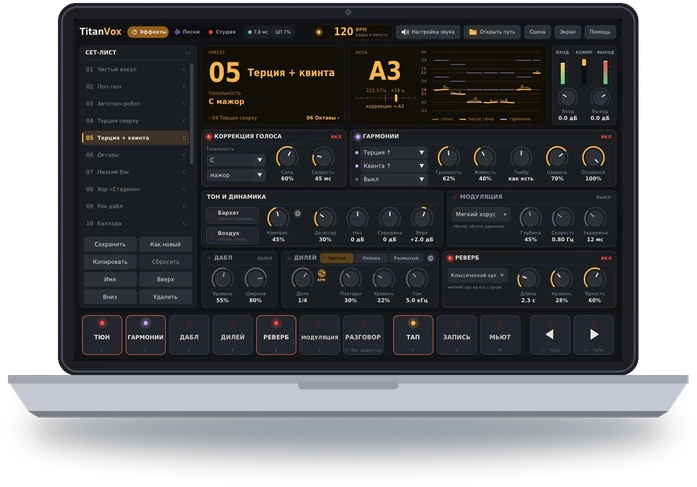The width and height of the screenshot is (697, 487).
Task: Click the next preset arrow footswitch
Action: 593,335
